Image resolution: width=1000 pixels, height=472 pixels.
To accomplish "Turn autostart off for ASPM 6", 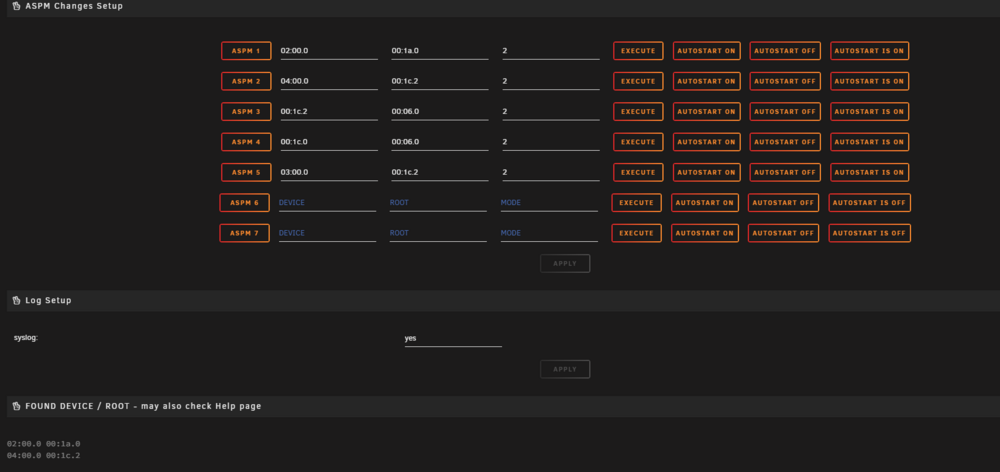I will pyautogui.click(x=783, y=203).
